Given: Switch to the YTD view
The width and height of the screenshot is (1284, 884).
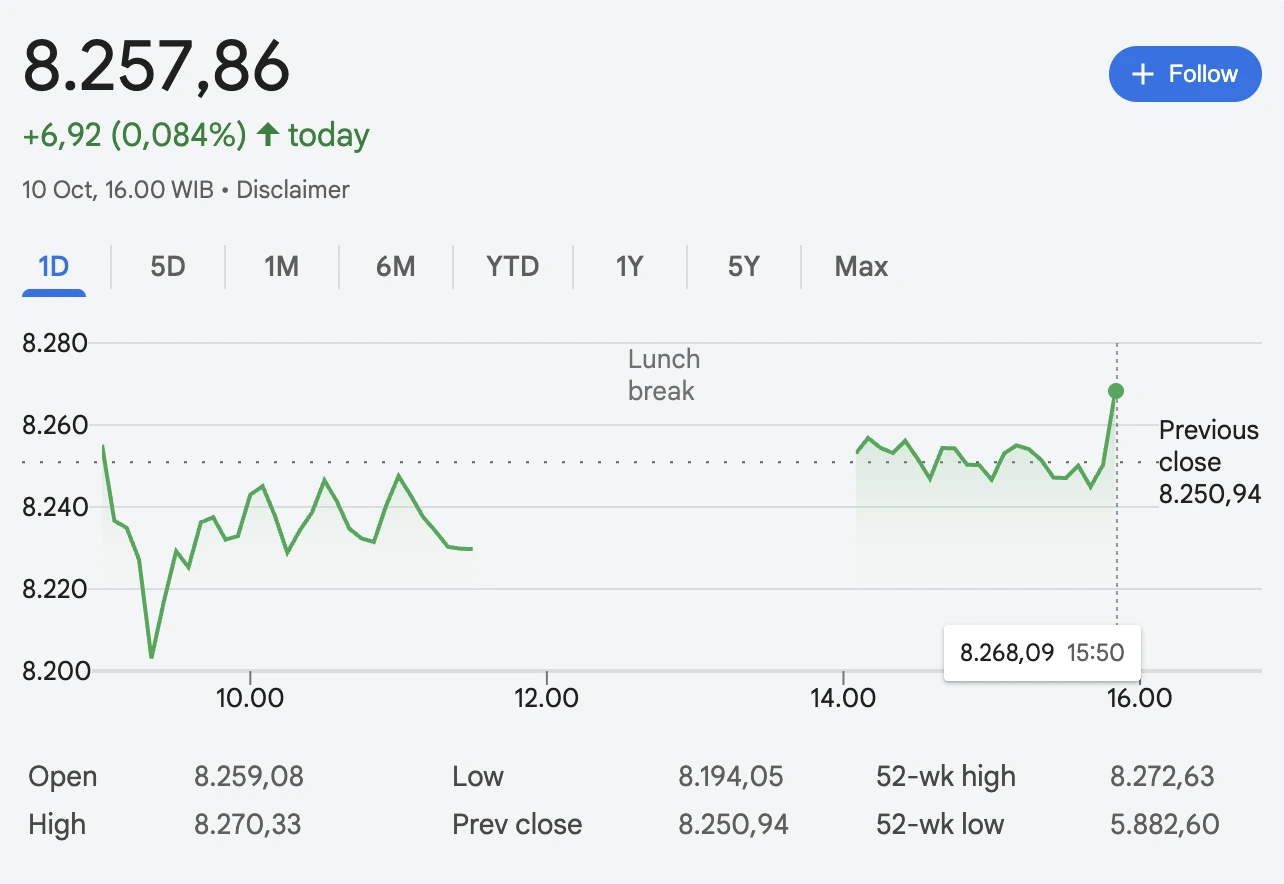Looking at the screenshot, I should (x=513, y=266).
